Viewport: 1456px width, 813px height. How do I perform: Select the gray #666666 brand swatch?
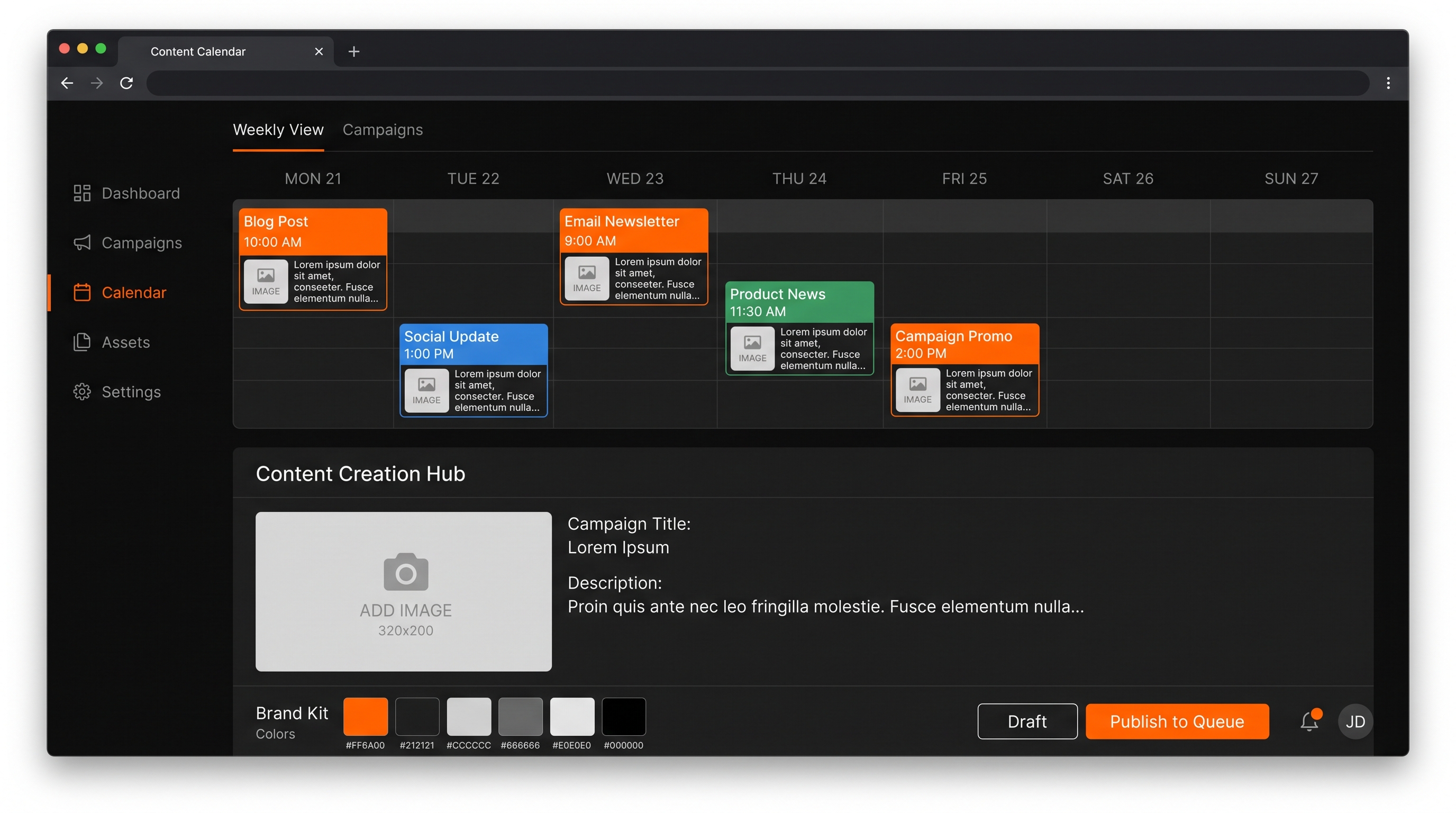[520, 716]
